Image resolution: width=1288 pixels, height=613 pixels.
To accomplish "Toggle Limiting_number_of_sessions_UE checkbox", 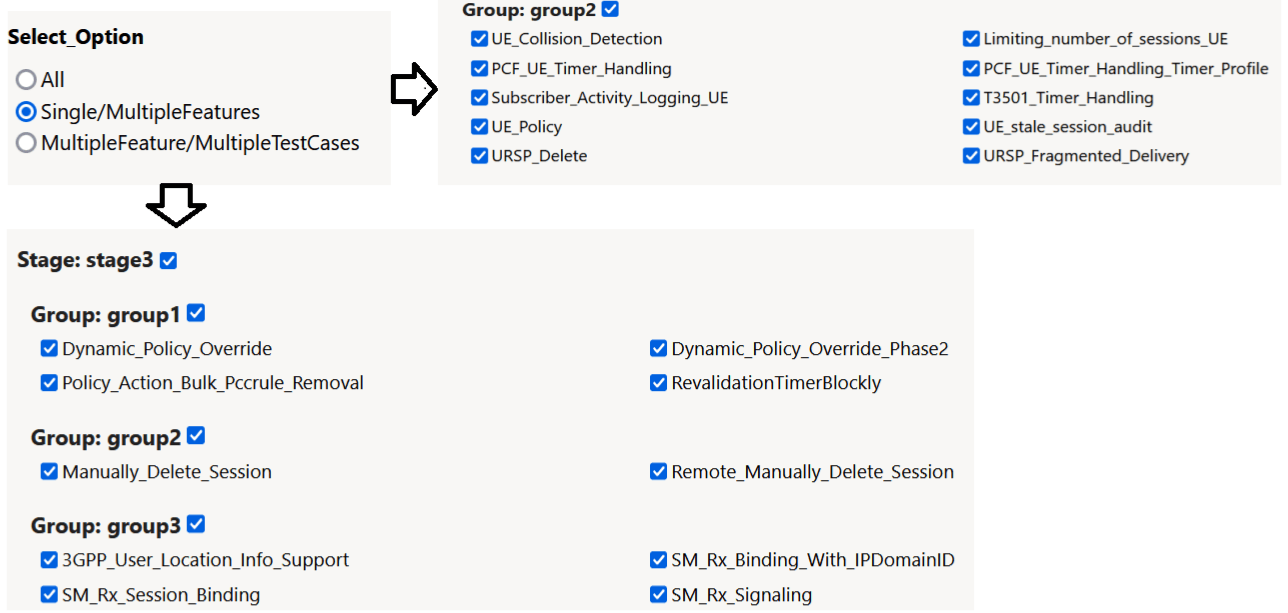I will pyautogui.click(x=971, y=39).
